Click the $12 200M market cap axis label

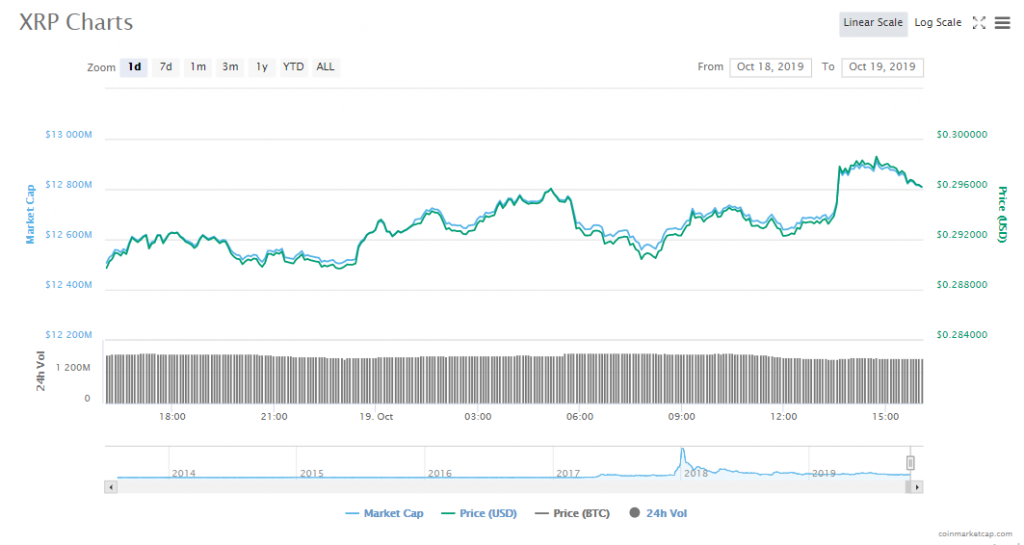69,335
